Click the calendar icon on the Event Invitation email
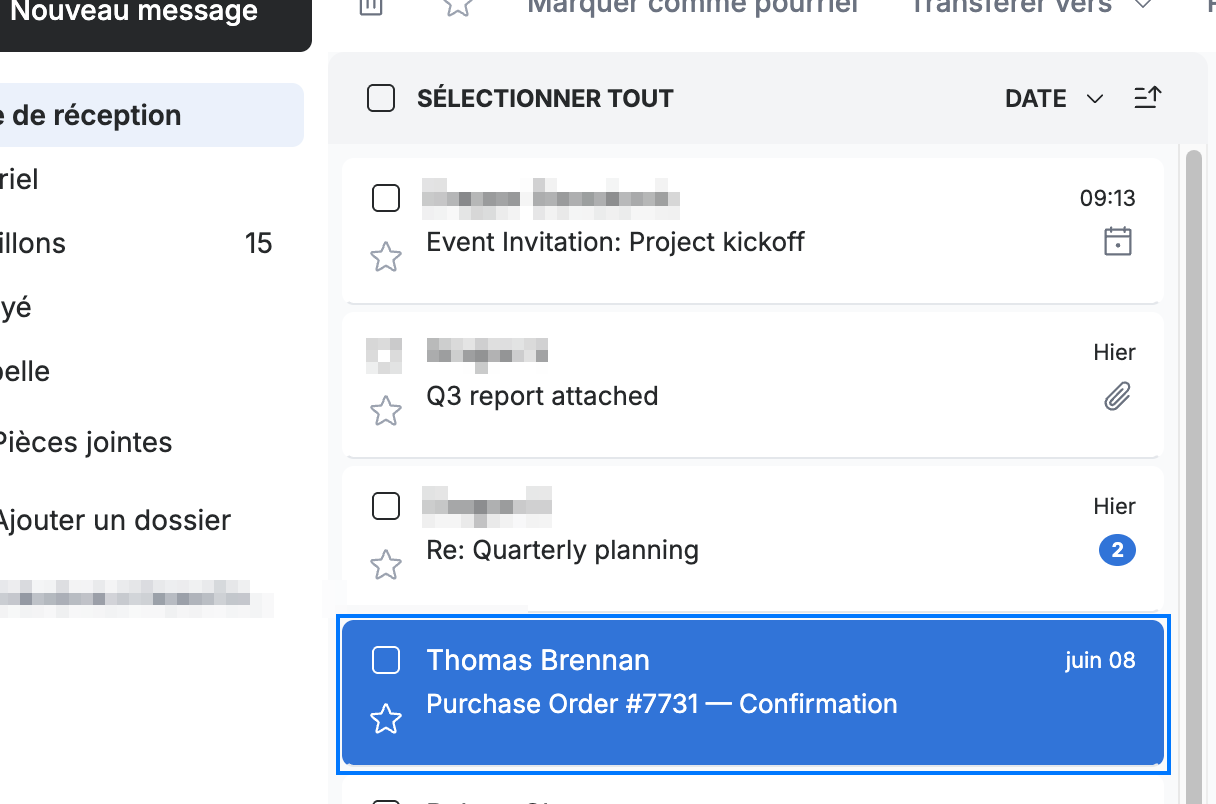Image resolution: width=1216 pixels, height=804 pixels. (x=1118, y=241)
